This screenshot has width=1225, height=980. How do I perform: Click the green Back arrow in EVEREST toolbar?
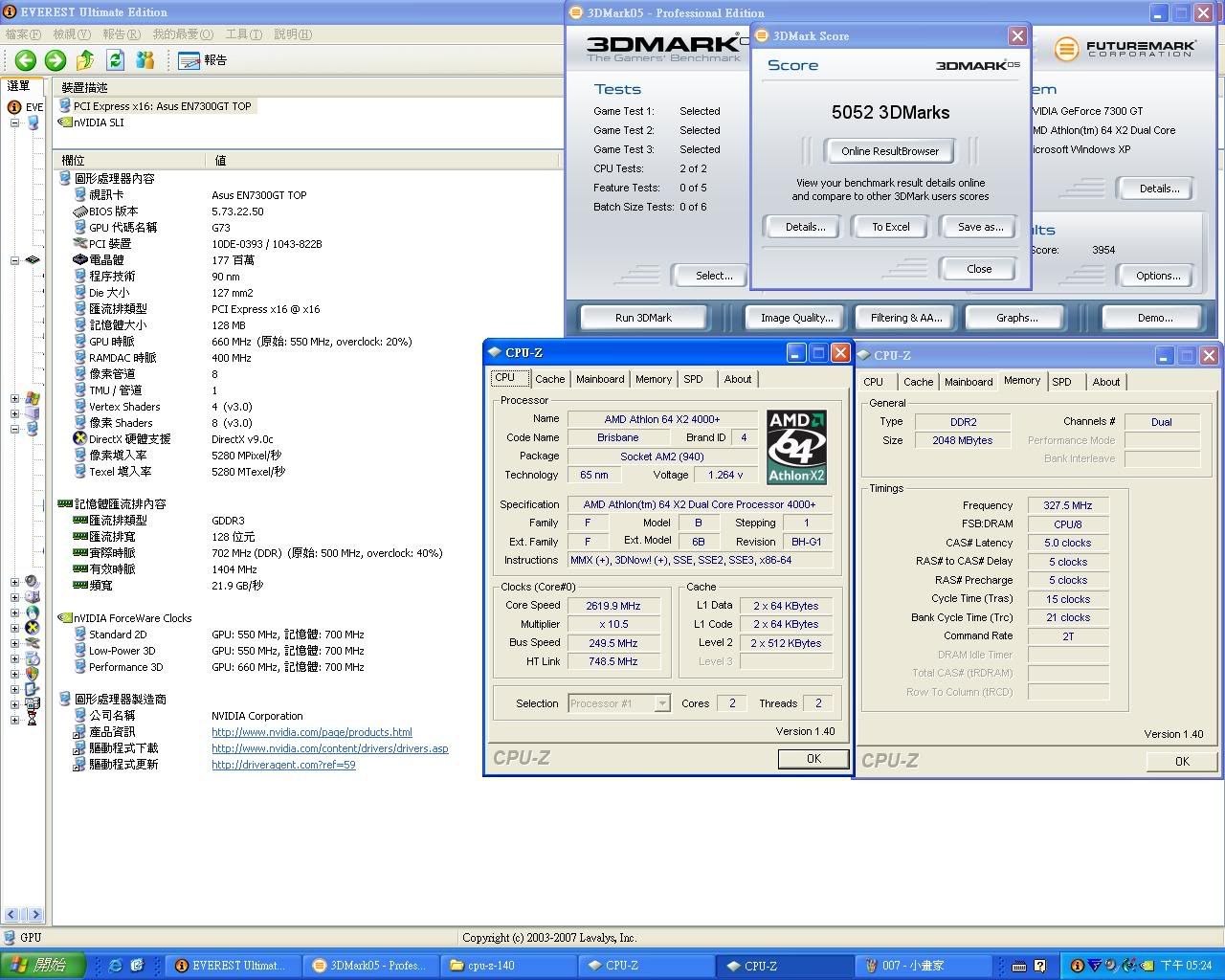coord(25,60)
